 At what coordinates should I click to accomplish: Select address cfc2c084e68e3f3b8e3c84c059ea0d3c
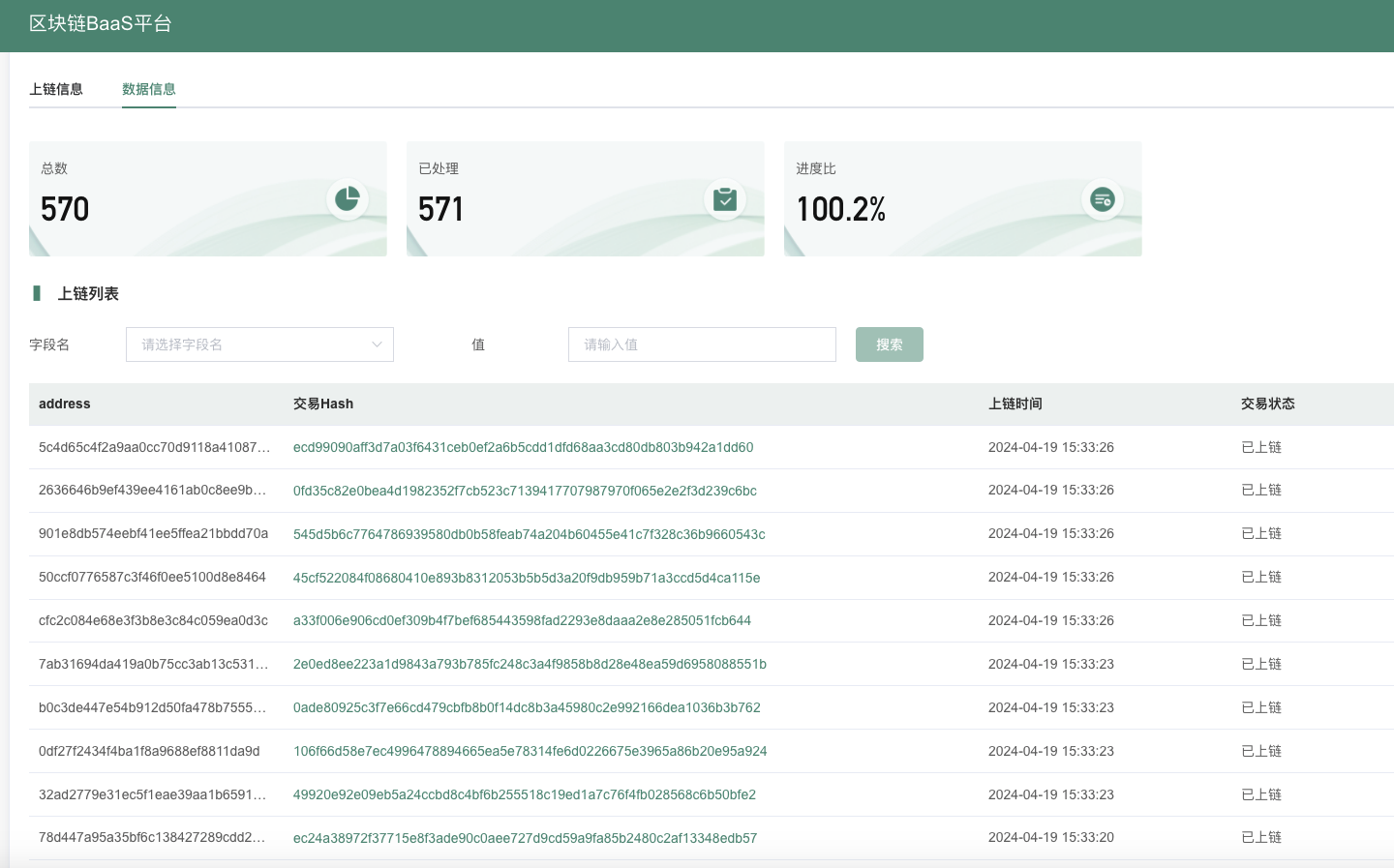coord(153,620)
